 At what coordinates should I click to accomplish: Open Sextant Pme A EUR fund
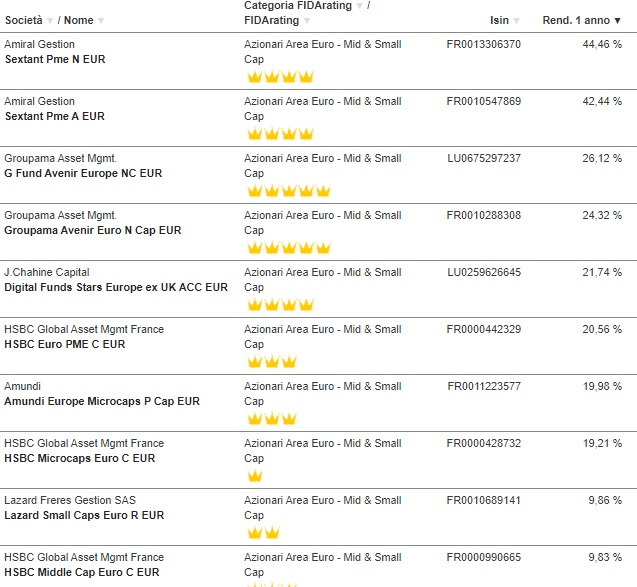tap(54, 116)
